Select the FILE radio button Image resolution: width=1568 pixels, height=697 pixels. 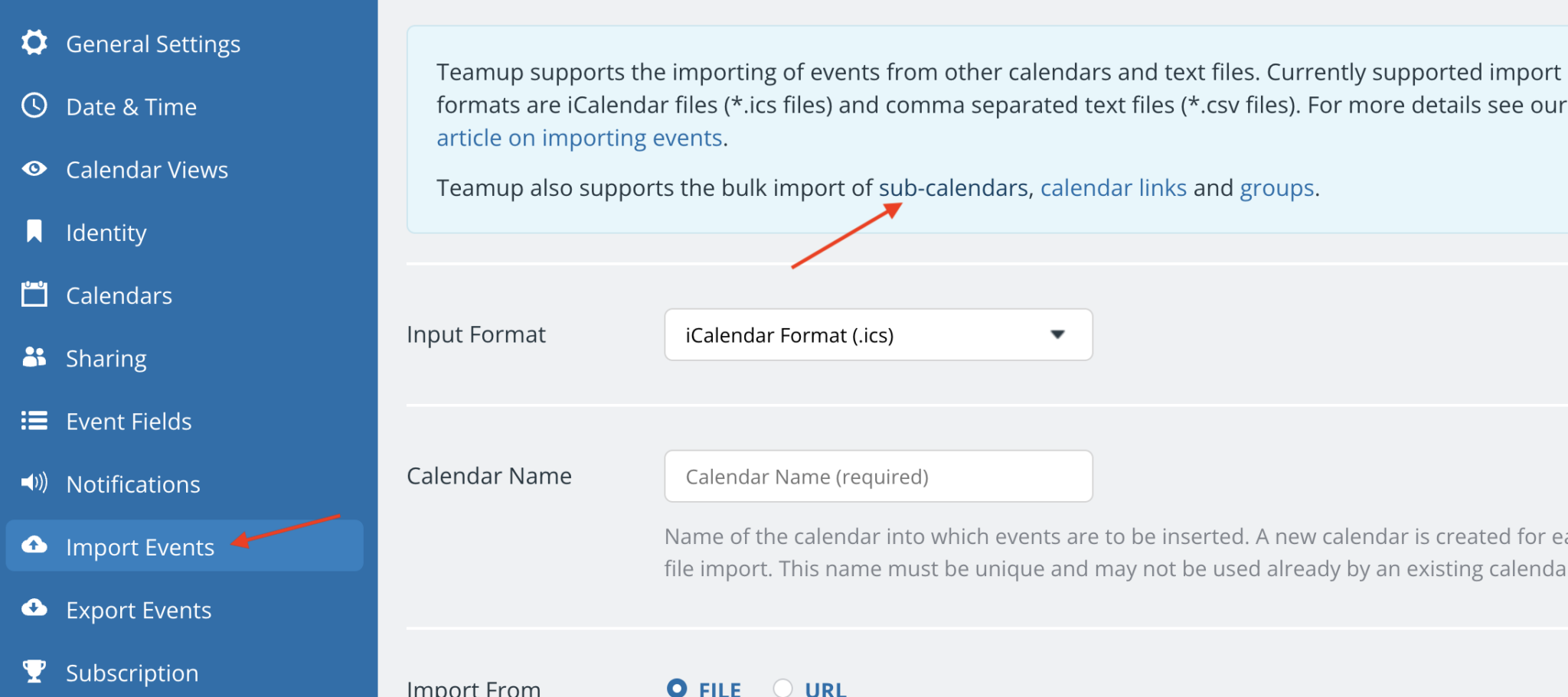pyautogui.click(x=677, y=688)
